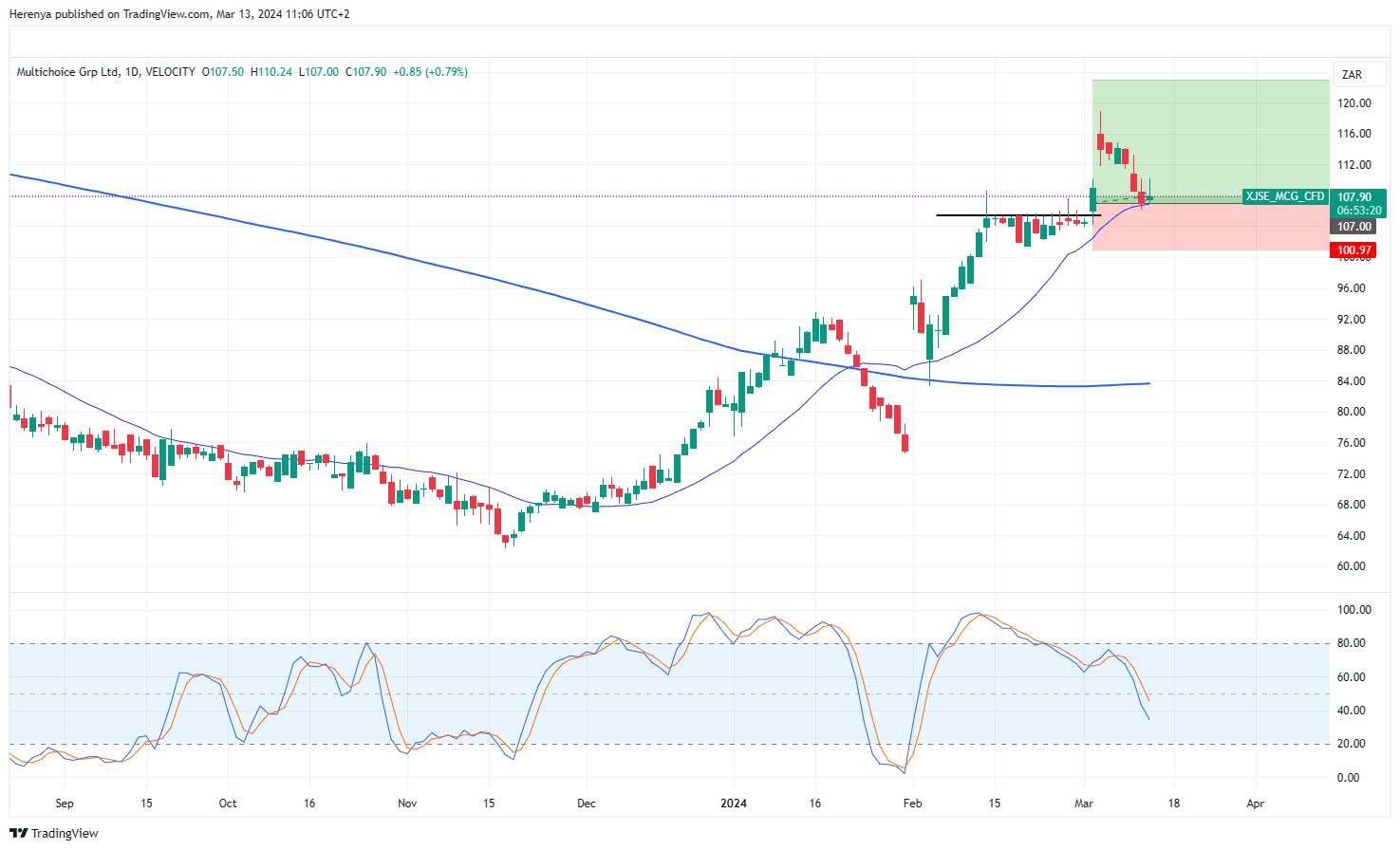Click the 92.00 price axis label
The height and width of the screenshot is (850, 1400).
1352,320
